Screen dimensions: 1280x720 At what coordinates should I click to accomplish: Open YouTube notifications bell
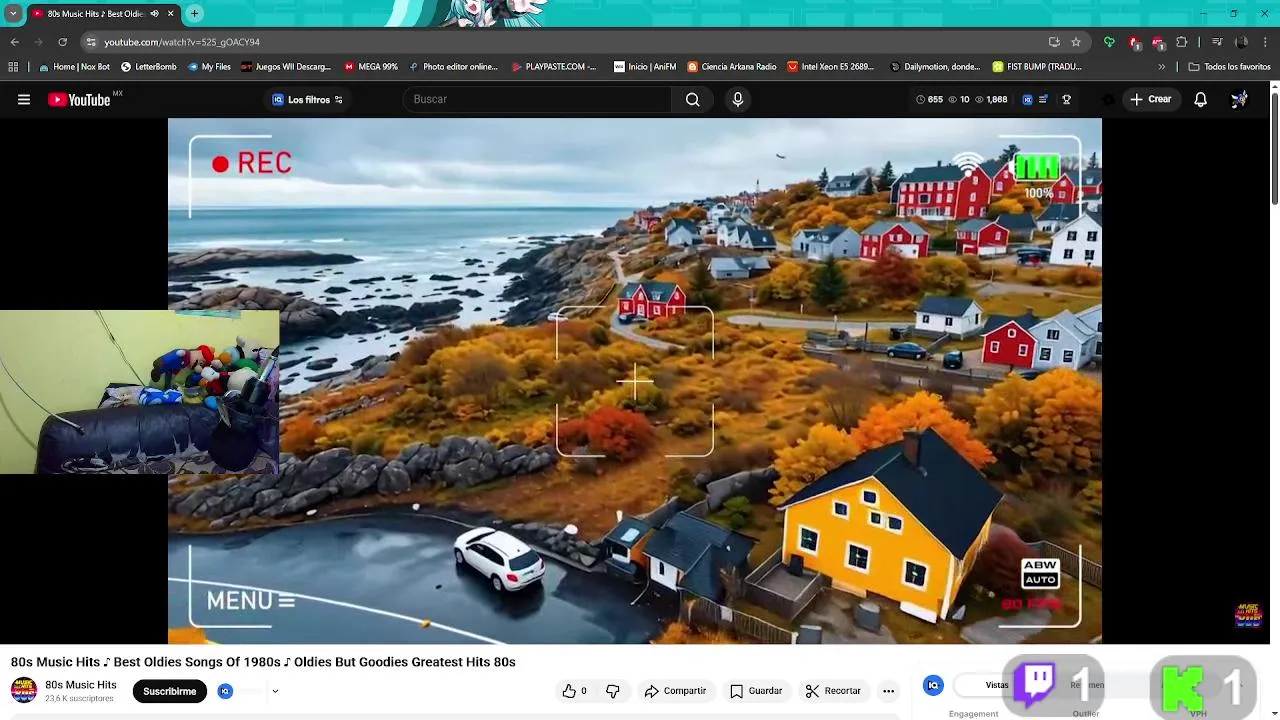1200,99
